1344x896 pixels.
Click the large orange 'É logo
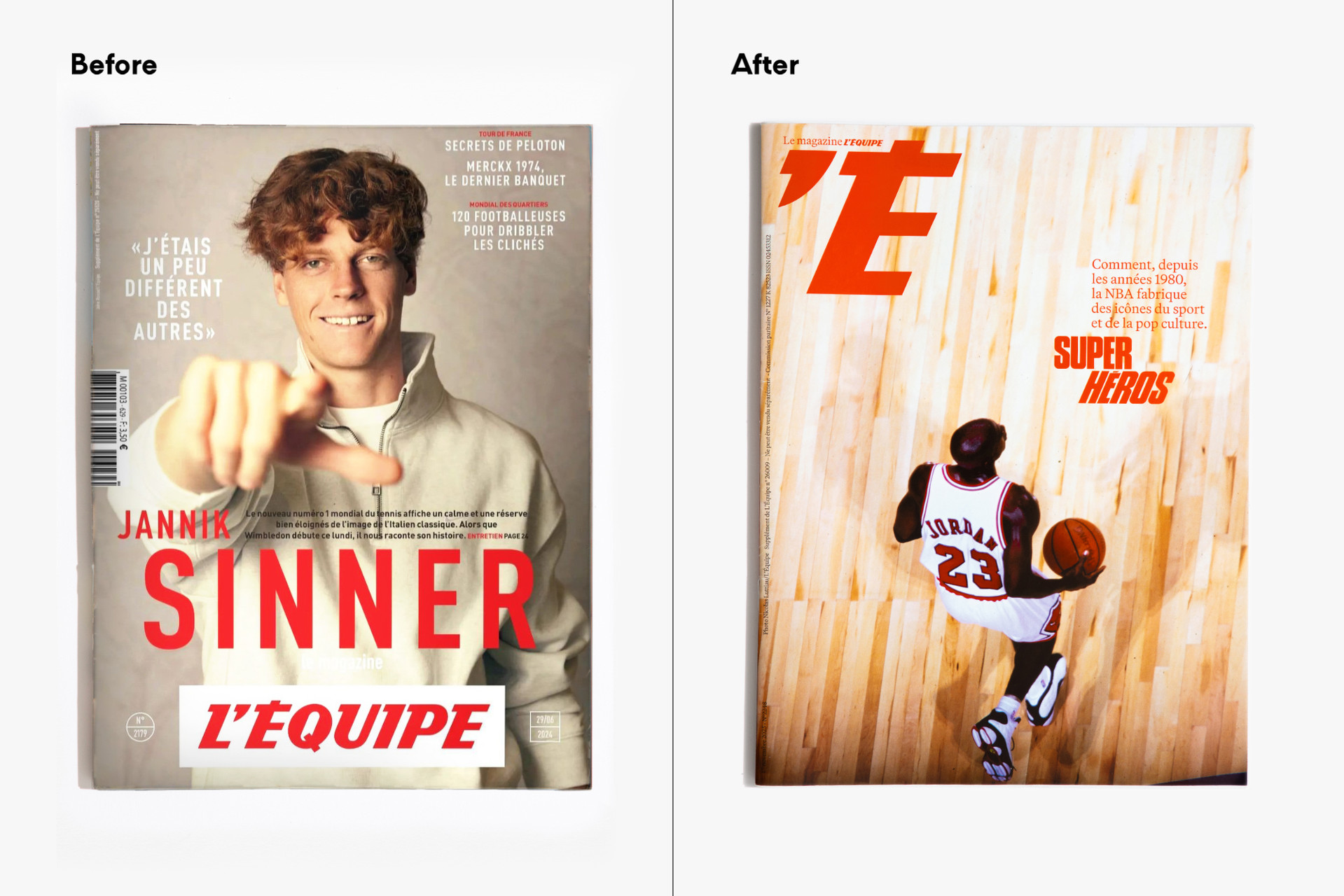click(x=871, y=217)
